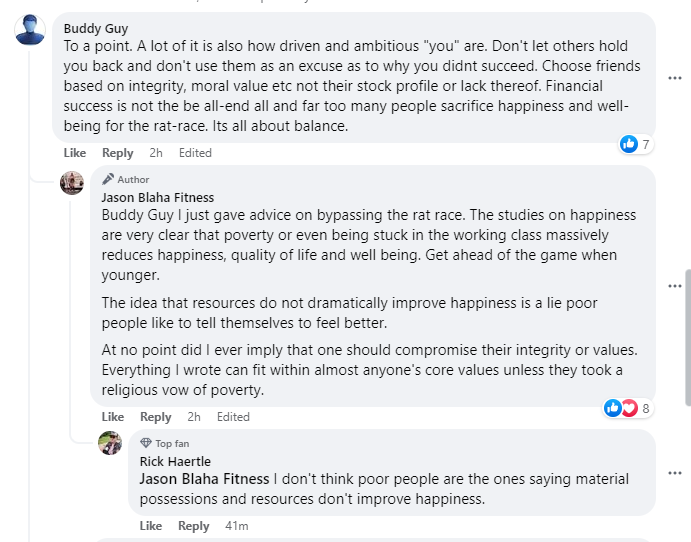Reply to Buddy Guy's comment
The width and height of the screenshot is (691, 542).
[x=118, y=153]
